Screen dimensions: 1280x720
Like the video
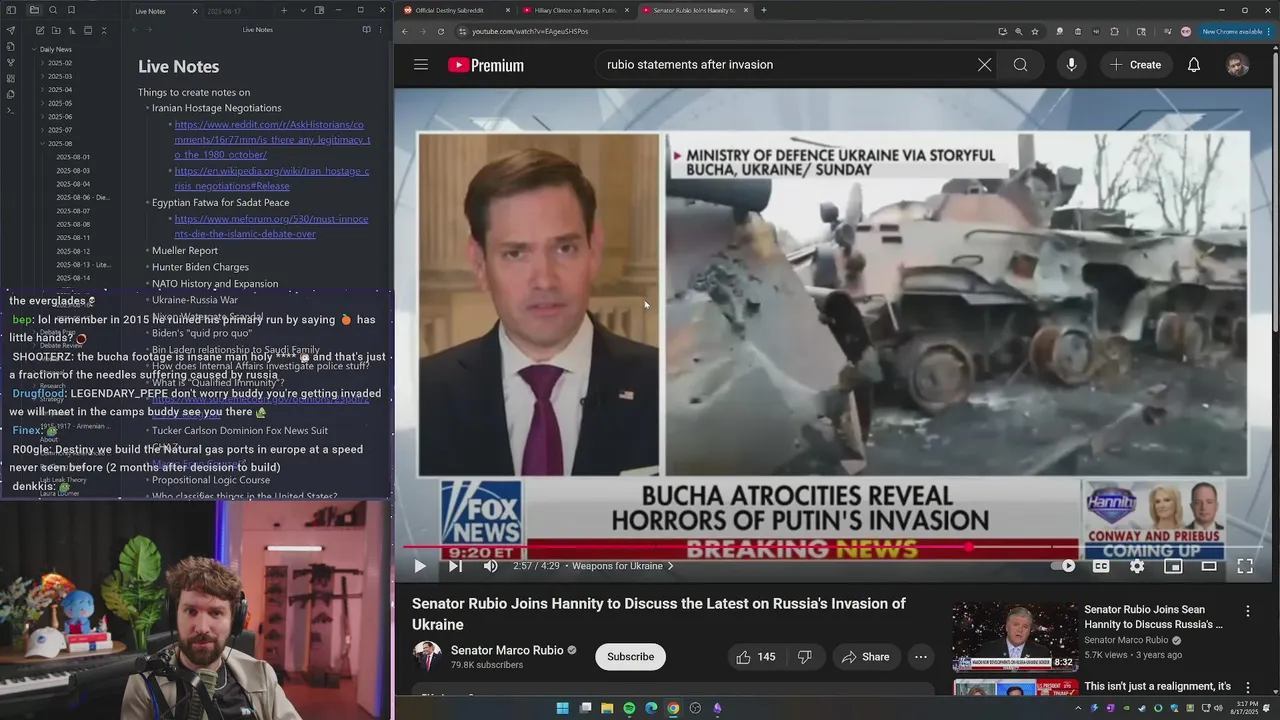click(755, 657)
